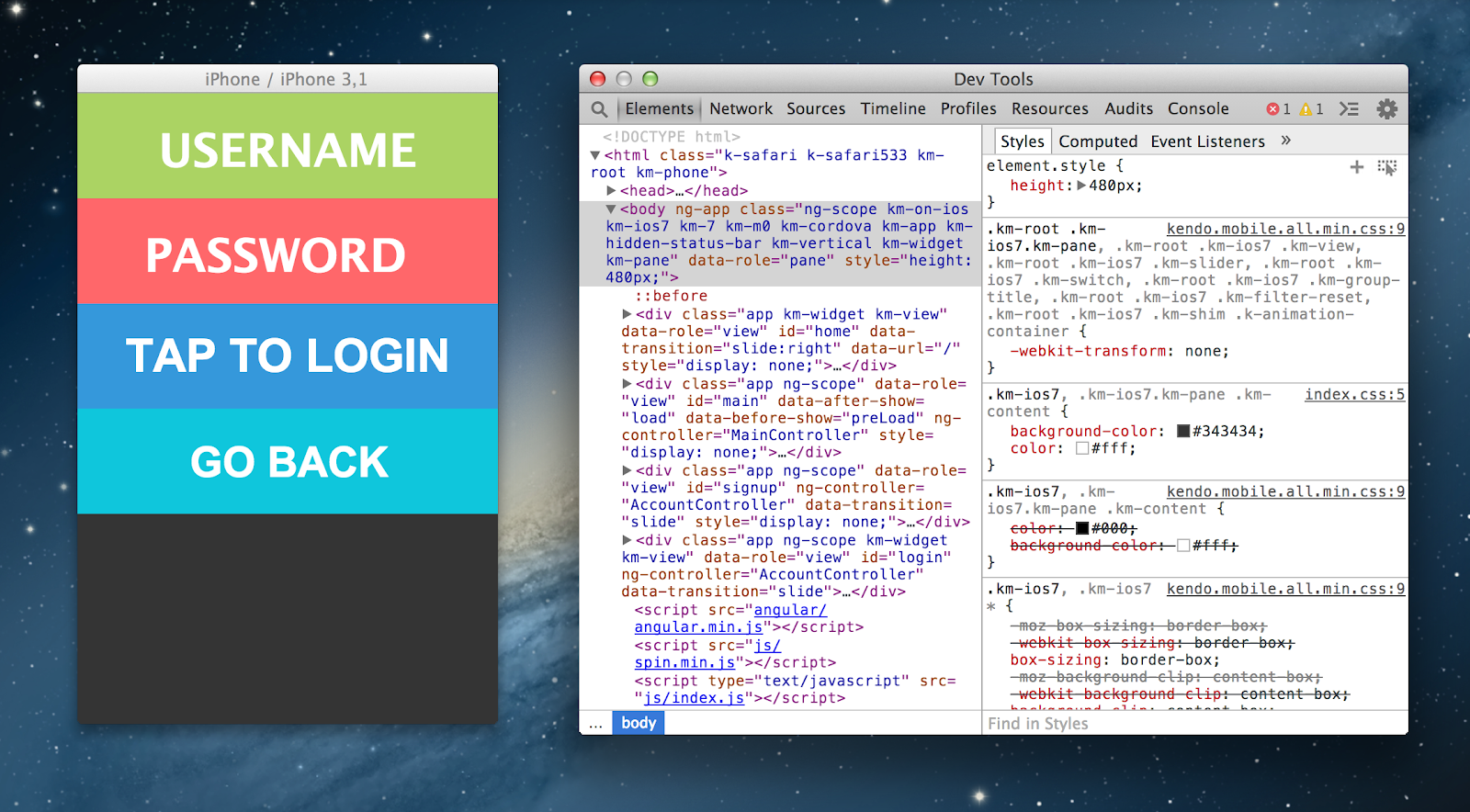Click the struck-through #fff background swatch

pos(1183,546)
